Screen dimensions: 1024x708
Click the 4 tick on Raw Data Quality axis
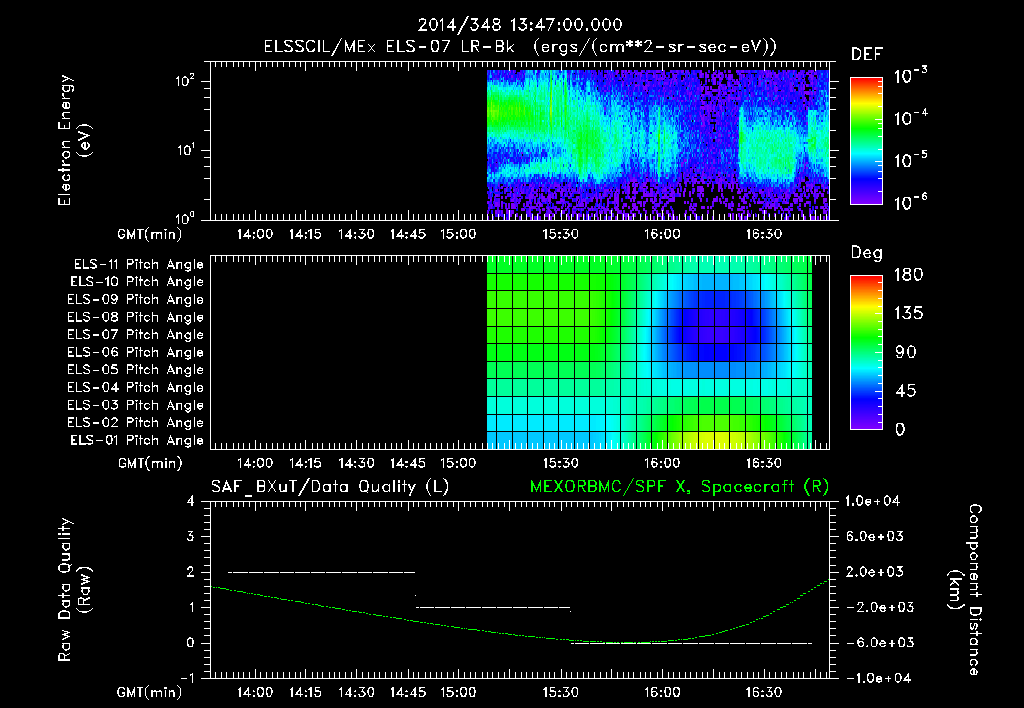click(x=191, y=501)
